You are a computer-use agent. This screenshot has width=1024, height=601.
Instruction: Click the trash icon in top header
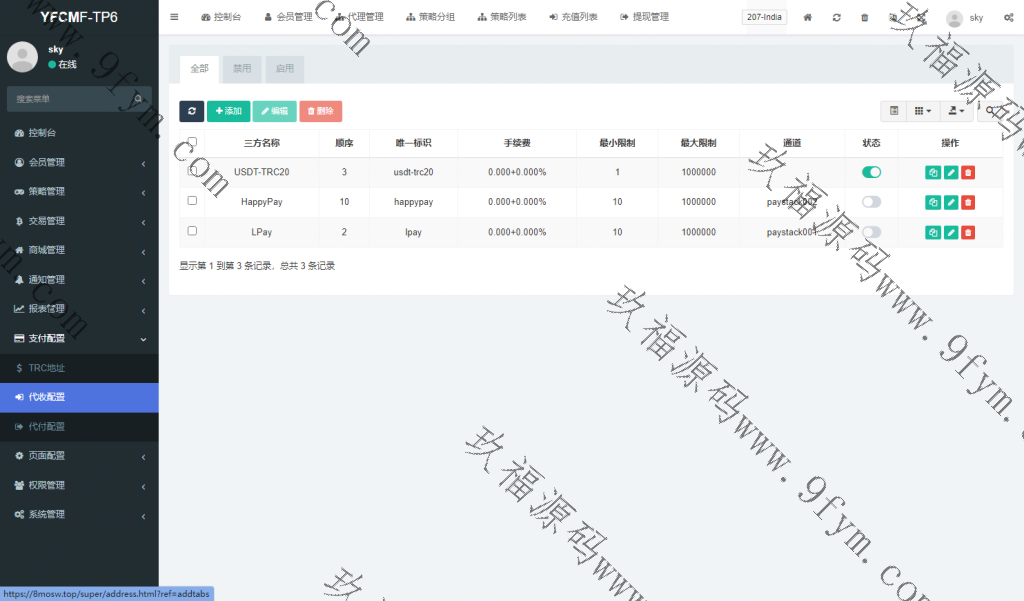tap(865, 17)
